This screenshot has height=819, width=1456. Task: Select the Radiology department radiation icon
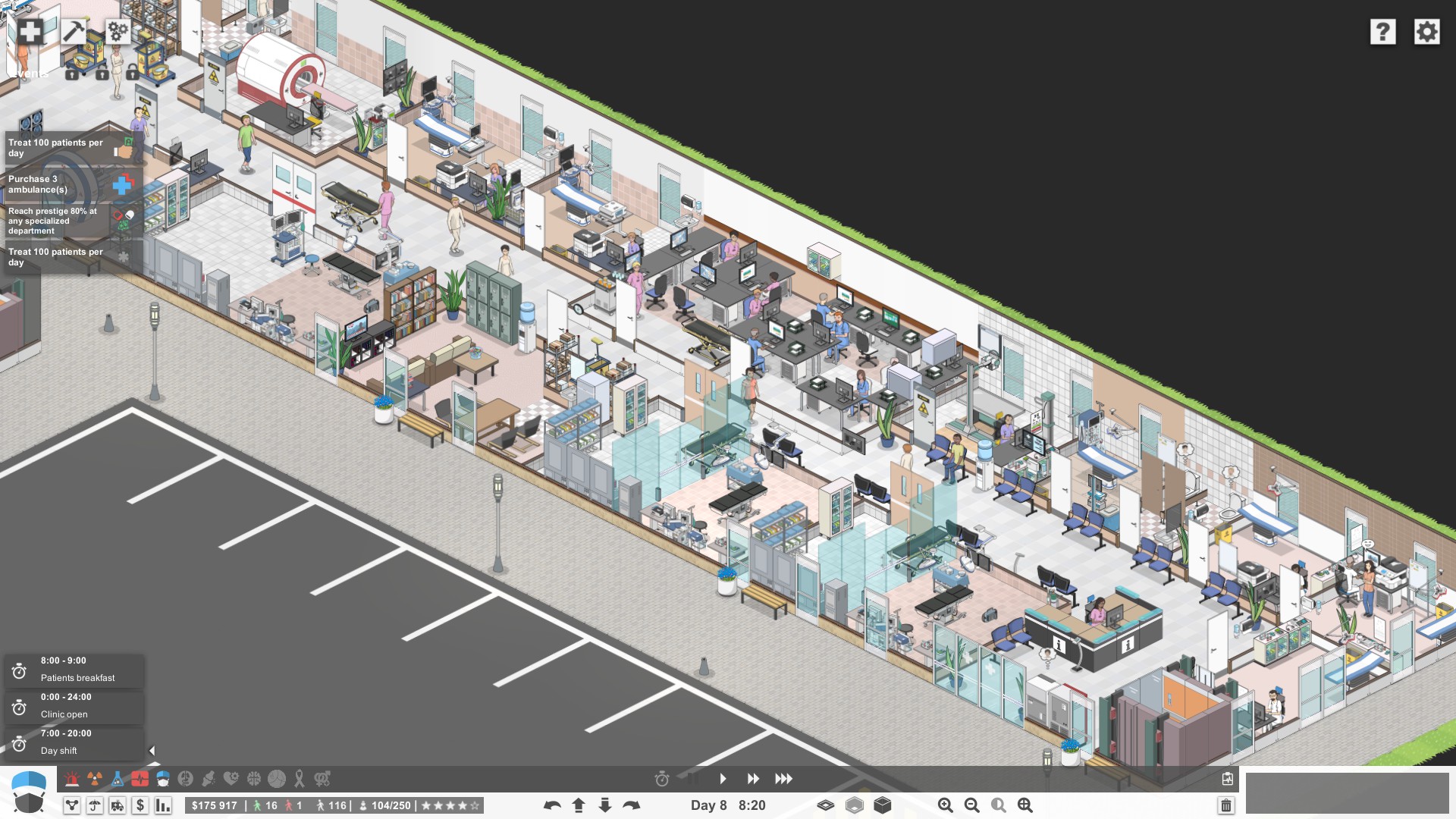click(x=95, y=779)
